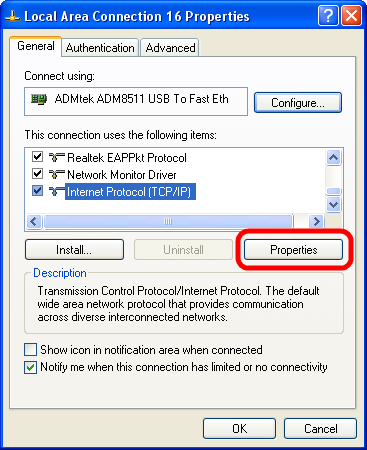Click the network adapter card icon
This screenshot has width=367, height=450.
coord(38,99)
